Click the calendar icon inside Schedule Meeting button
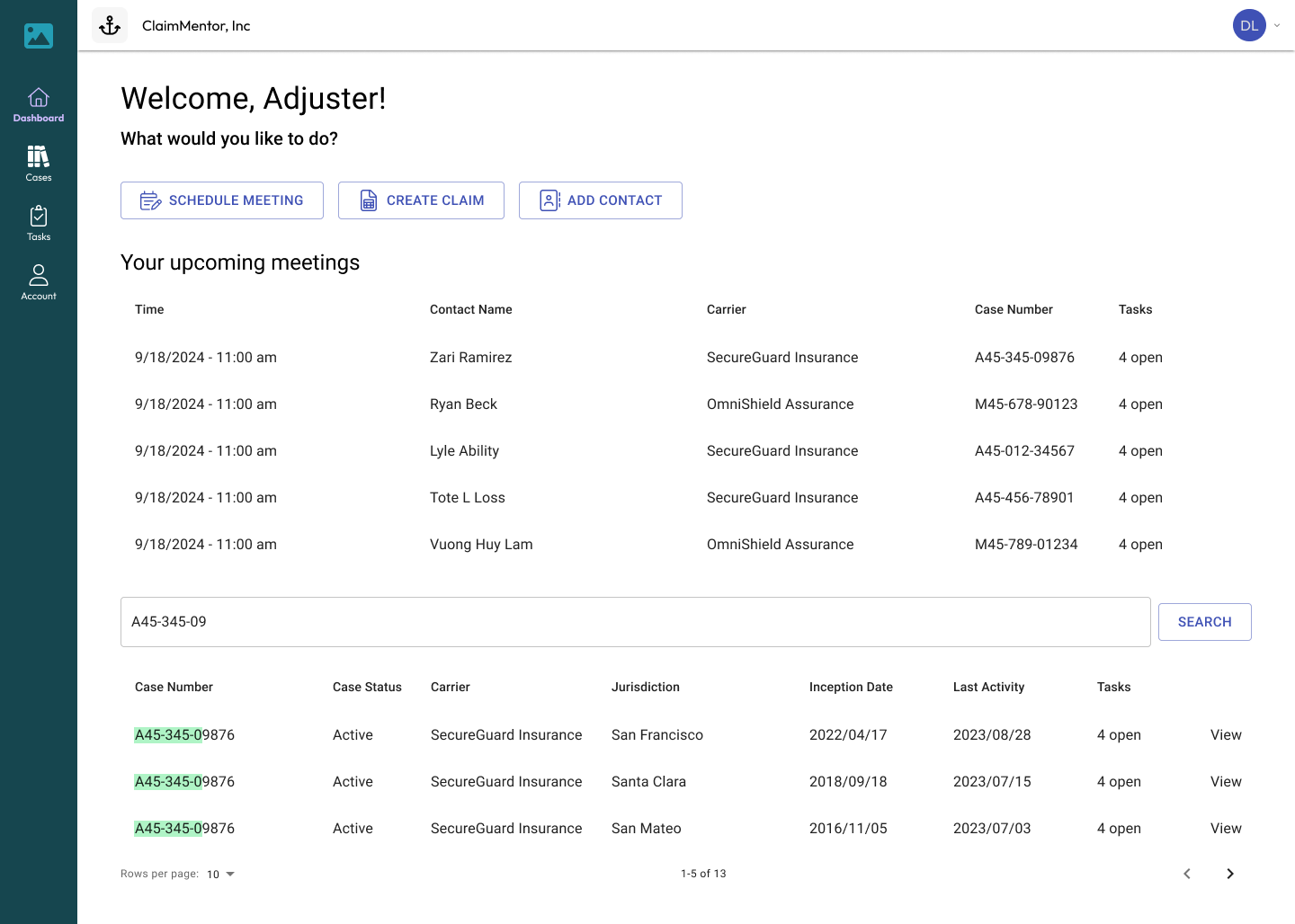 click(150, 200)
